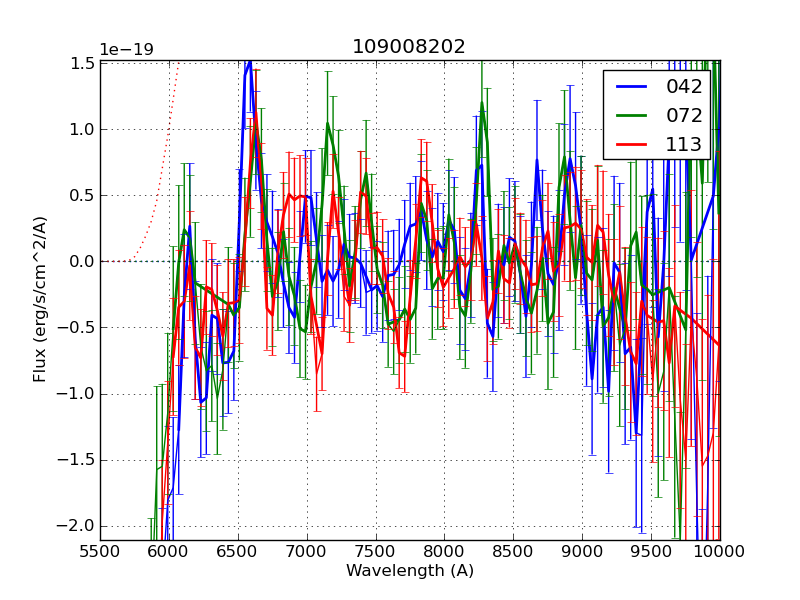Click the 6500 x-axis tick label
Image resolution: width=800 pixels, height=600 pixels.
pyautogui.click(x=238, y=551)
